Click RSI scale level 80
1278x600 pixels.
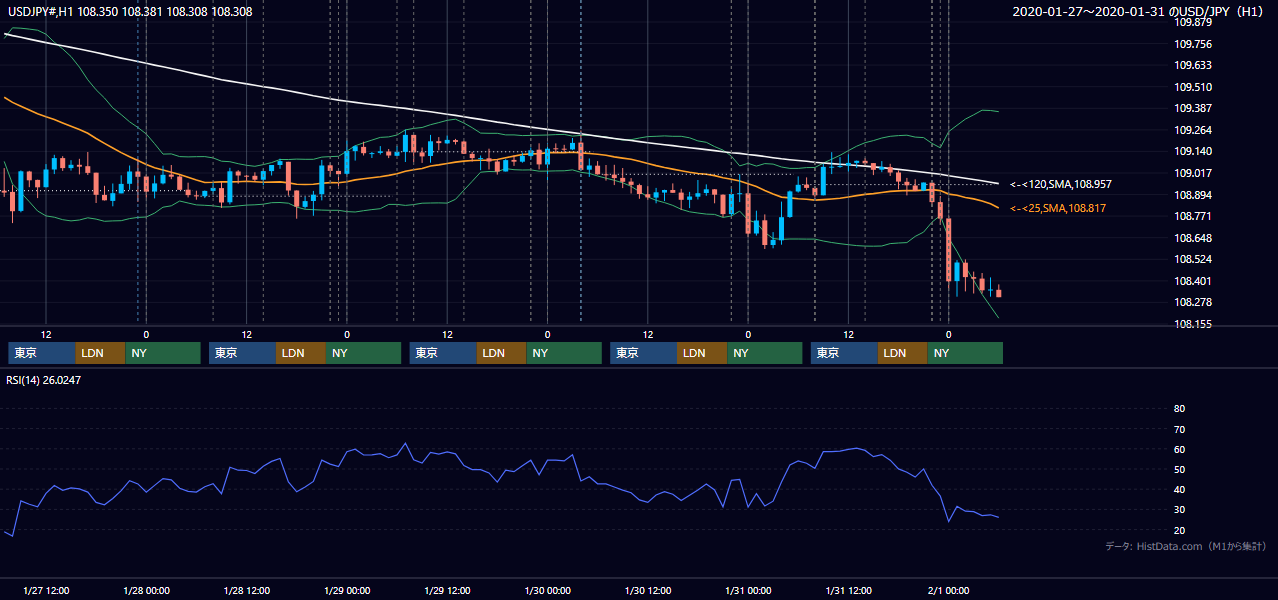[1179, 409]
